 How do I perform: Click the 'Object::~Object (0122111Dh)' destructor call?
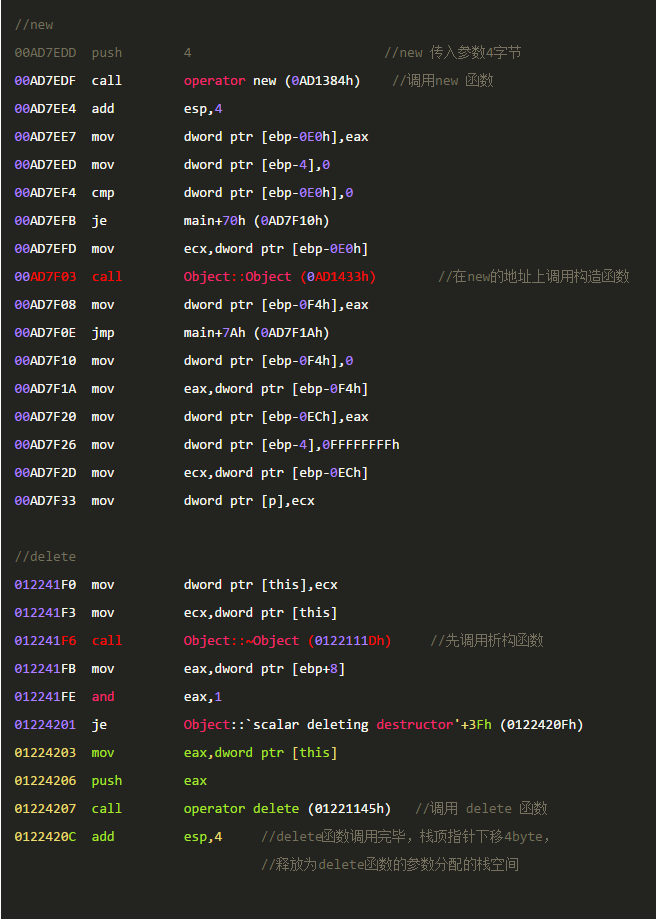pos(287,641)
